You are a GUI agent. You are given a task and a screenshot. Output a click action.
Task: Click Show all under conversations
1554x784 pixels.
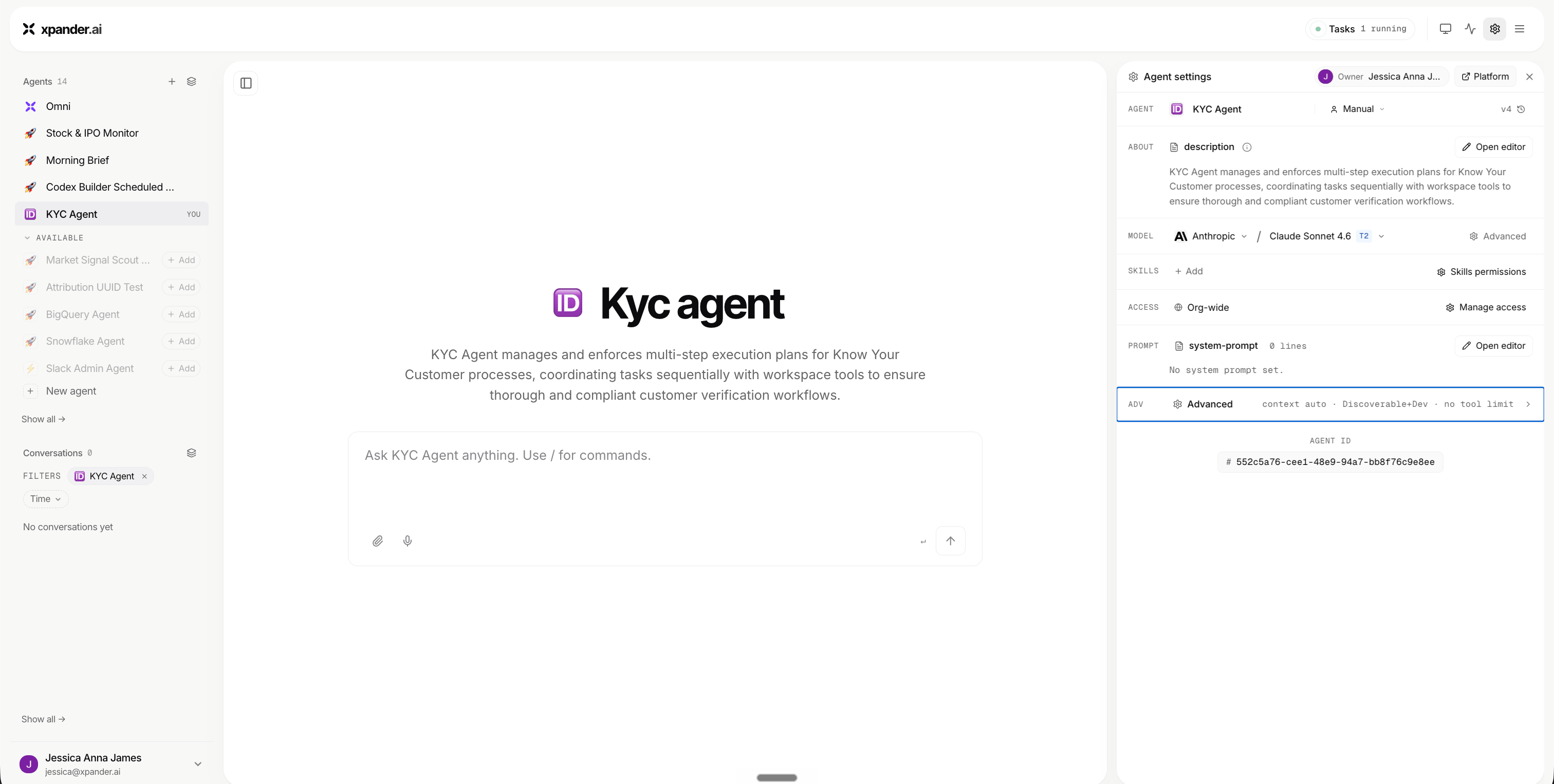coord(43,719)
